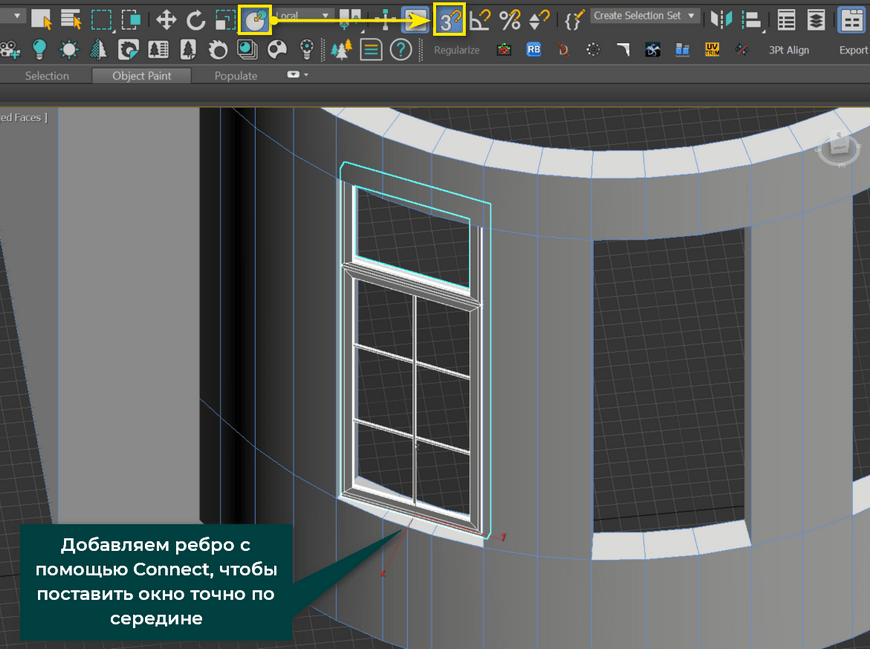Viewport: 870px width, 649px height.
Task: Click the Select and Place tool
Action: 256,19
